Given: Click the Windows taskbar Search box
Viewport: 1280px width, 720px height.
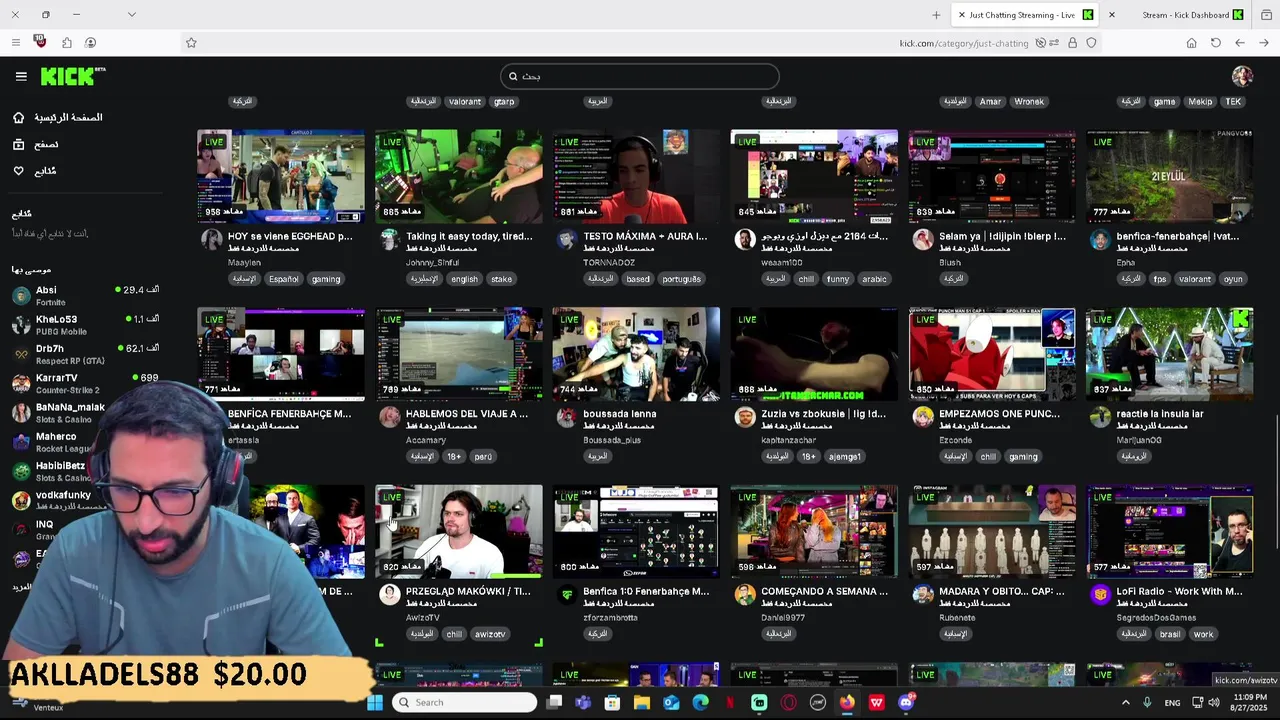Looking at the screenshot, I should [464, 702].
